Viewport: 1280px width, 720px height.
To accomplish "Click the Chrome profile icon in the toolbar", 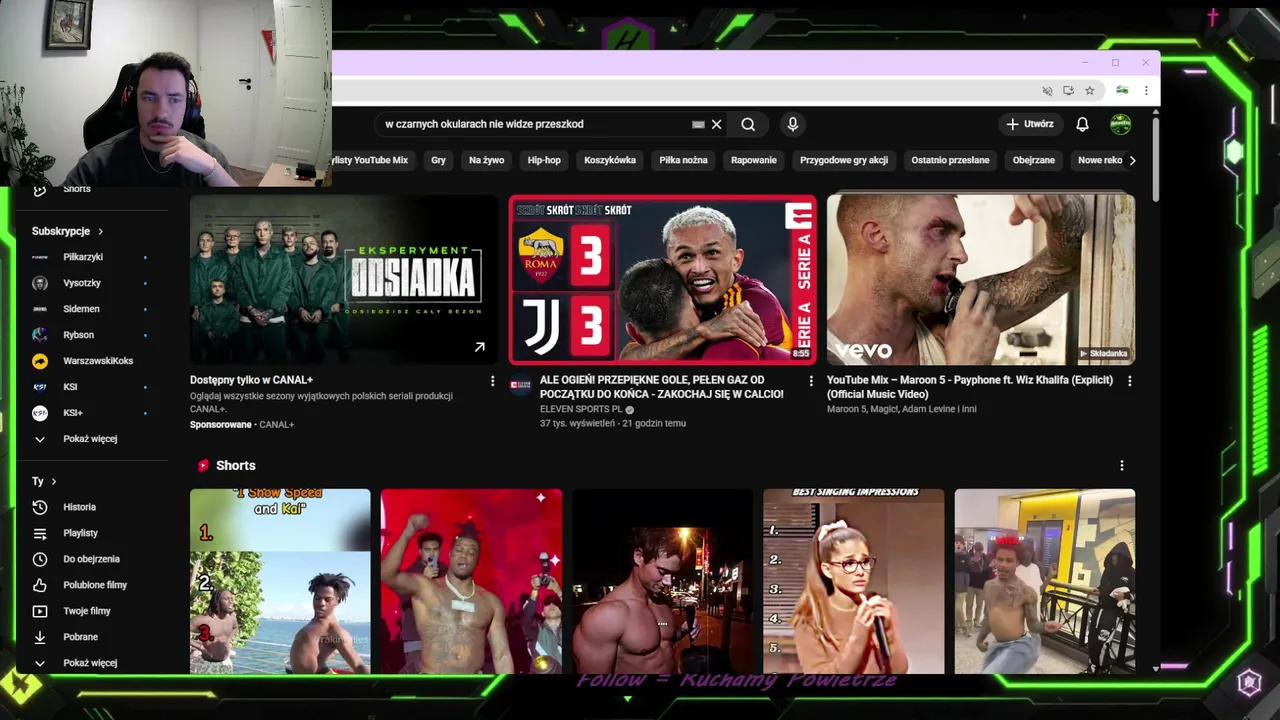I will (x=1122, y=90).
